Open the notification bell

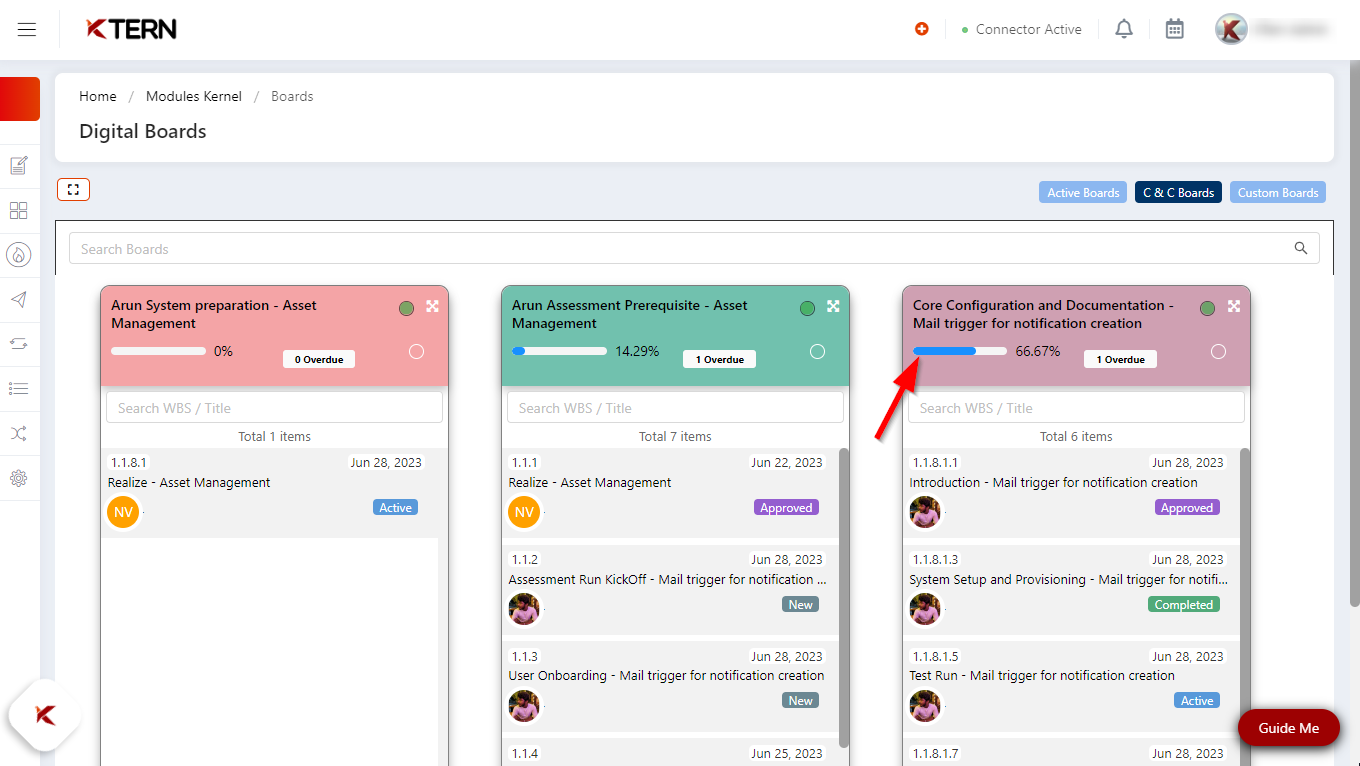[1123, 29]
